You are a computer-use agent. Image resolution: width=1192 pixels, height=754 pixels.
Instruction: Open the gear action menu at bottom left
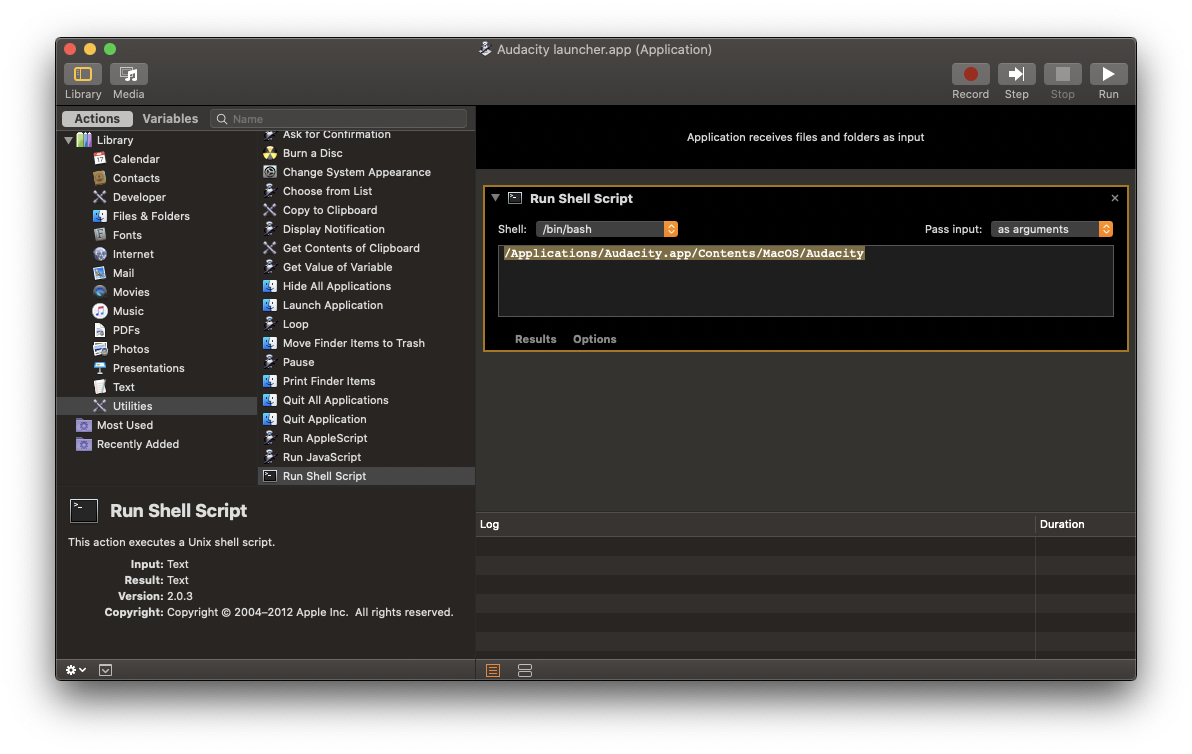pos(75,670)
